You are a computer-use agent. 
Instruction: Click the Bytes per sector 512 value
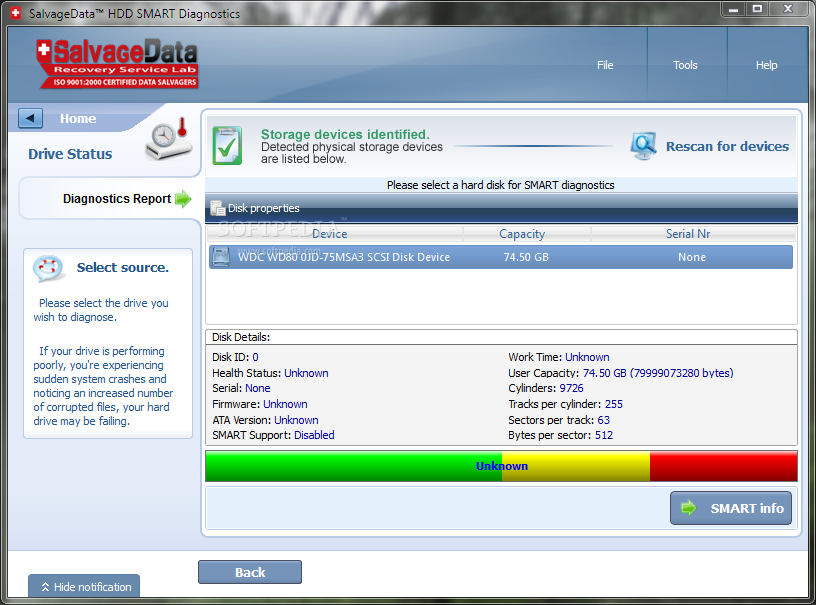coord(604,435)
